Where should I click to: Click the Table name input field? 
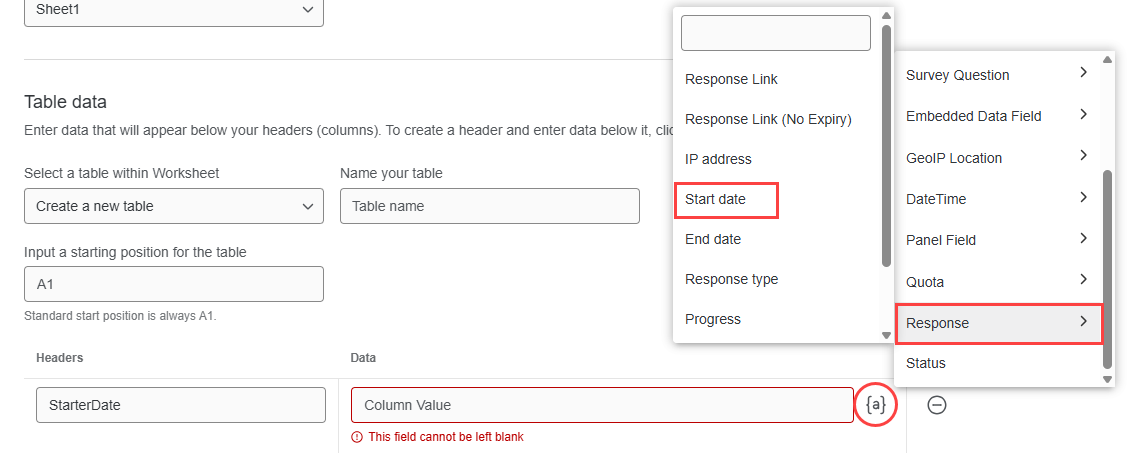(x=489, y=206)
